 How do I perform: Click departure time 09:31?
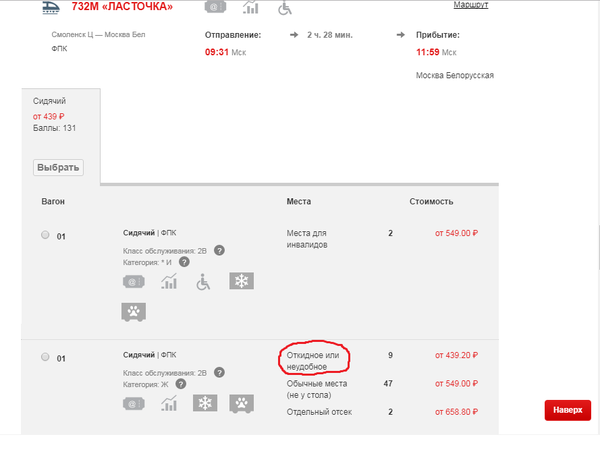coord(217,52)
